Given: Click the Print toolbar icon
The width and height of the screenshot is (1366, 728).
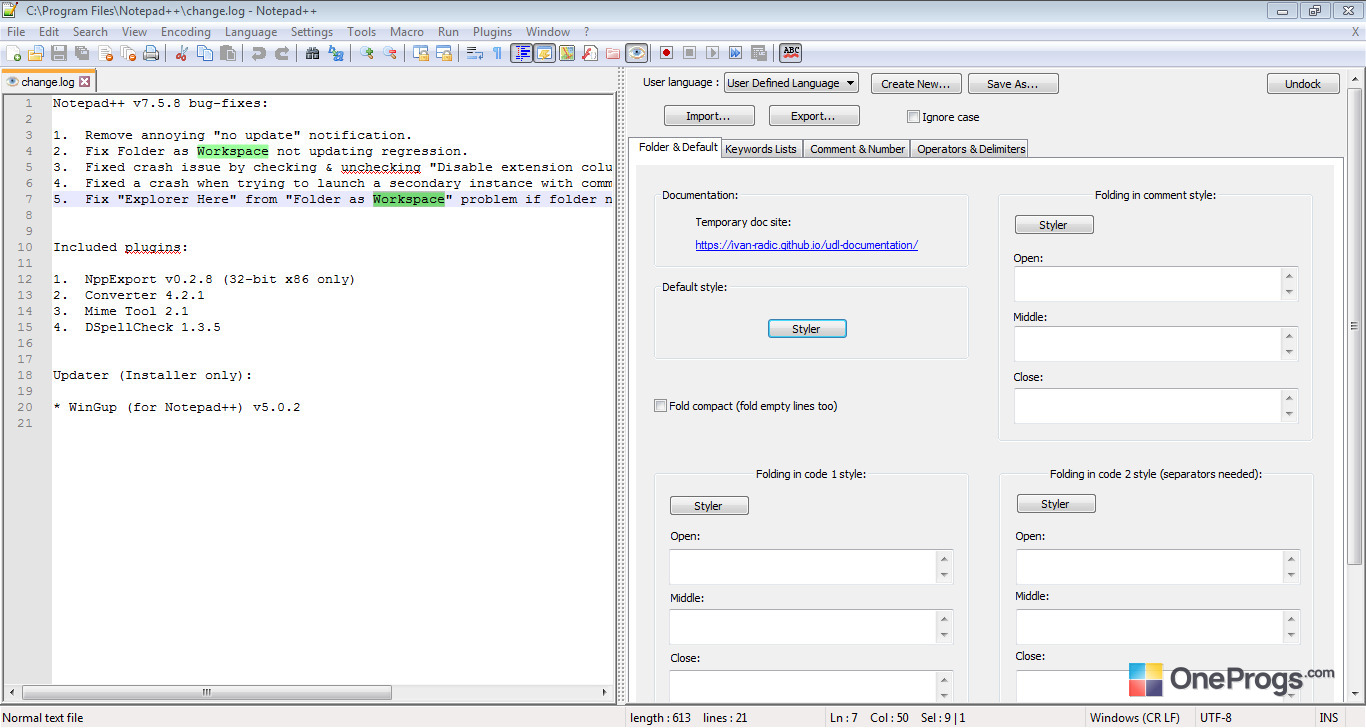Looking at the screenshot, I should [150, 53].
